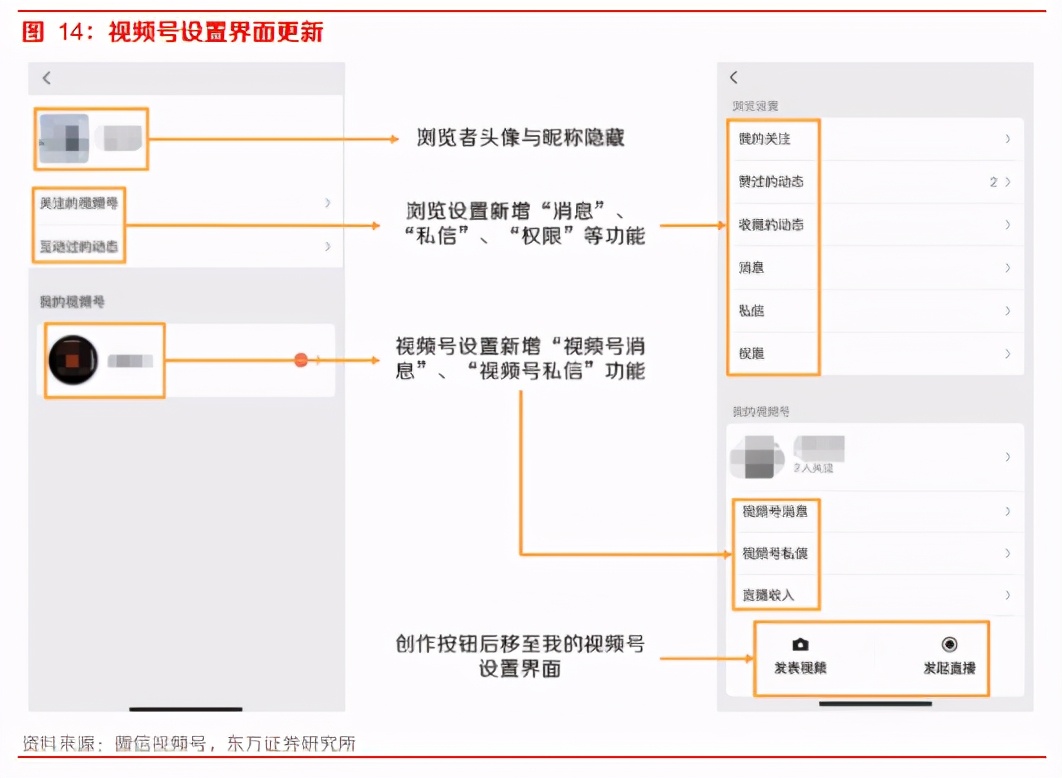Image resolution: width=1062 pixels, height=778 pixels.
Task: Click the count 2 on 赞过的动态 row
Action: 993,182
